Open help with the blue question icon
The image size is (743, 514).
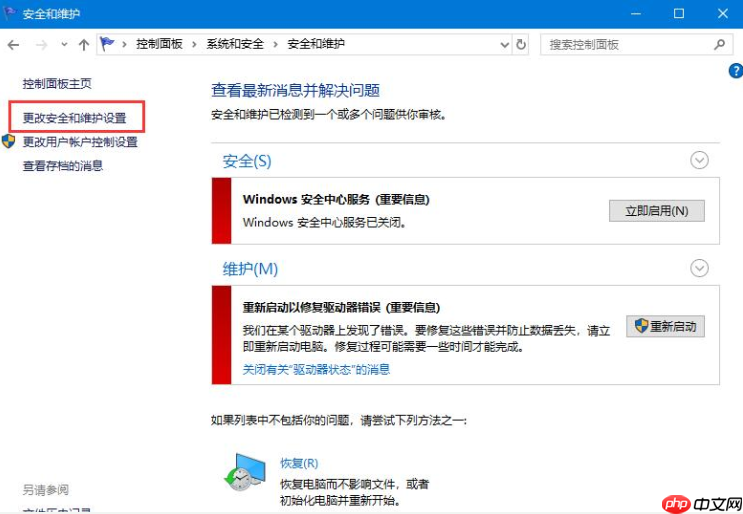pyautogui.click(x=736, y=71)
